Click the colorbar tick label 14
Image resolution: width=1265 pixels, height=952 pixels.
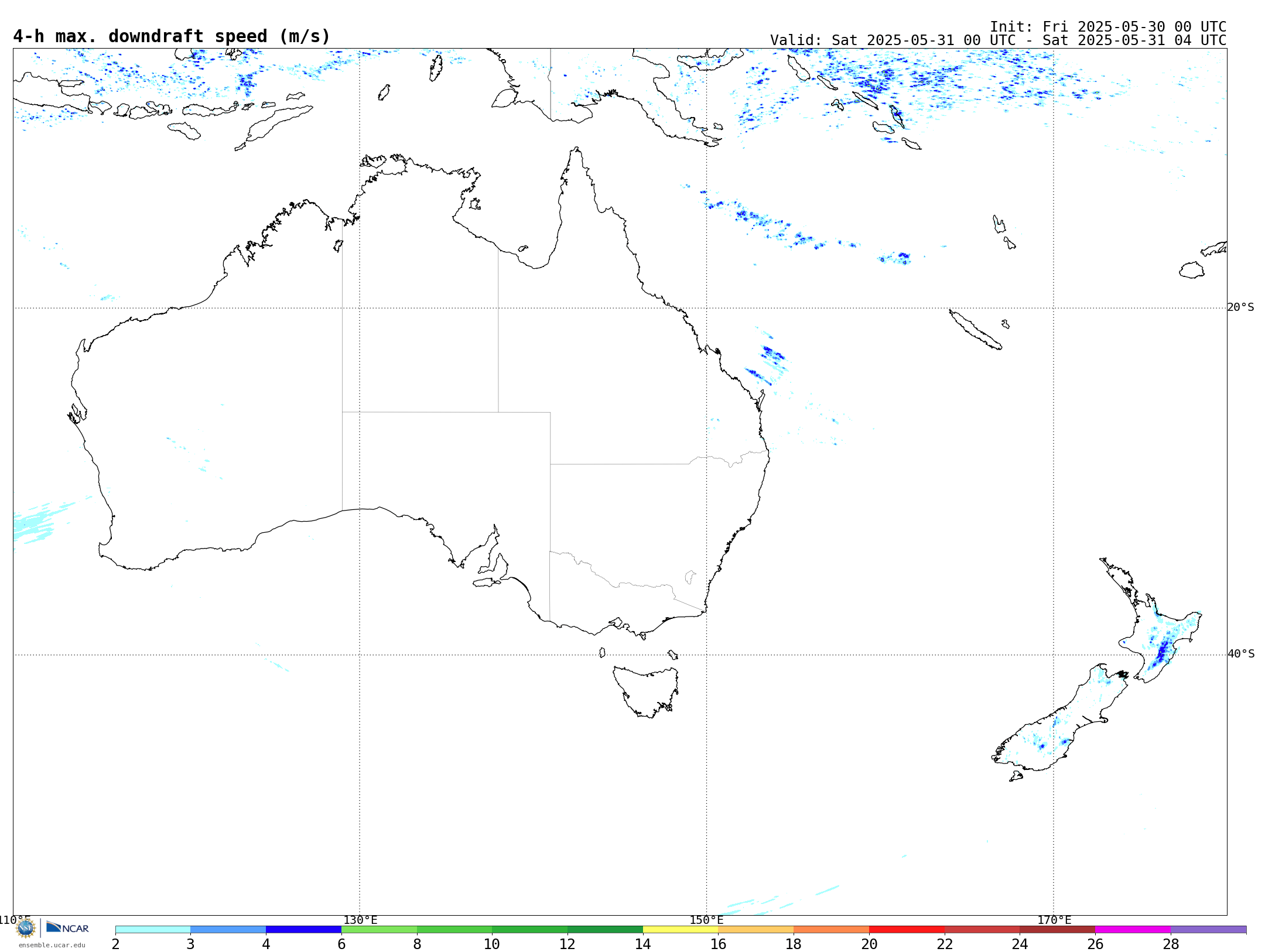[x=643, y=944]
